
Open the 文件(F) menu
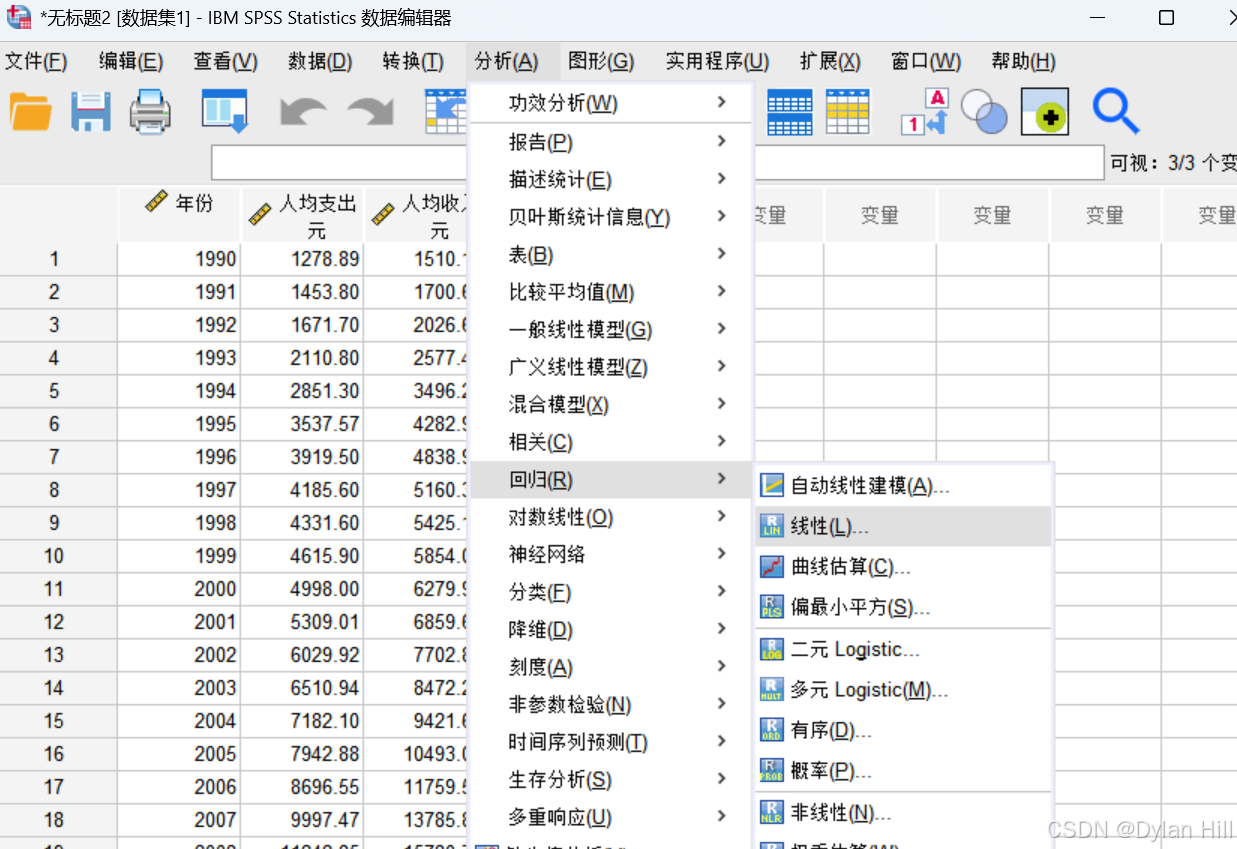pos(36,62)
